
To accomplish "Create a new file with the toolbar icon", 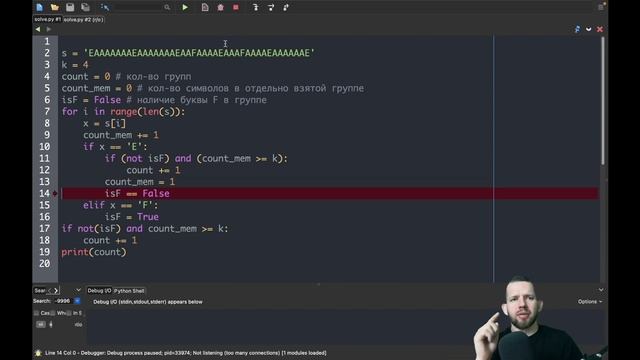I will [40, 7].
